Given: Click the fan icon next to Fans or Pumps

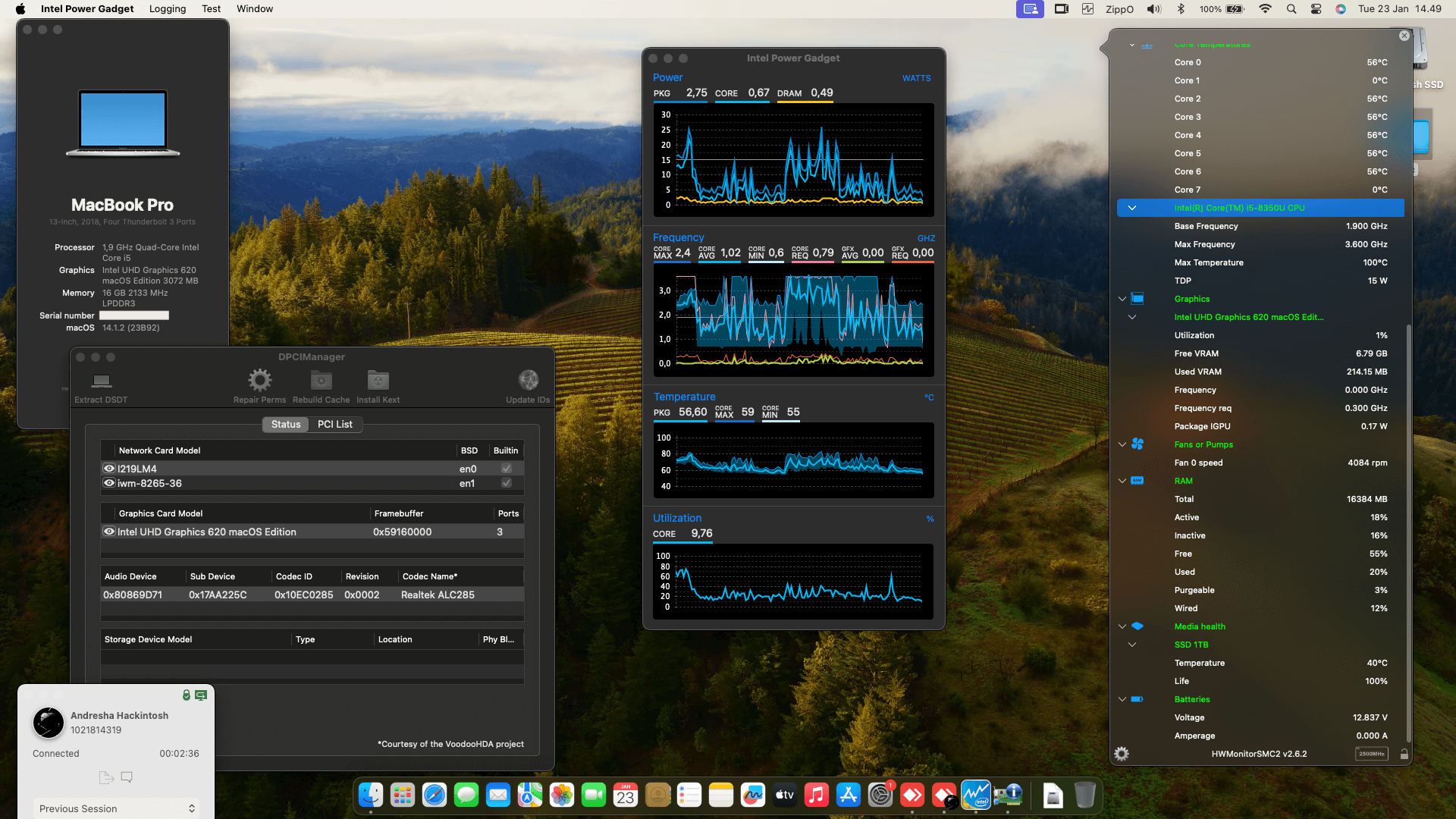Looking at the screenshot, I should [1137, 444].
